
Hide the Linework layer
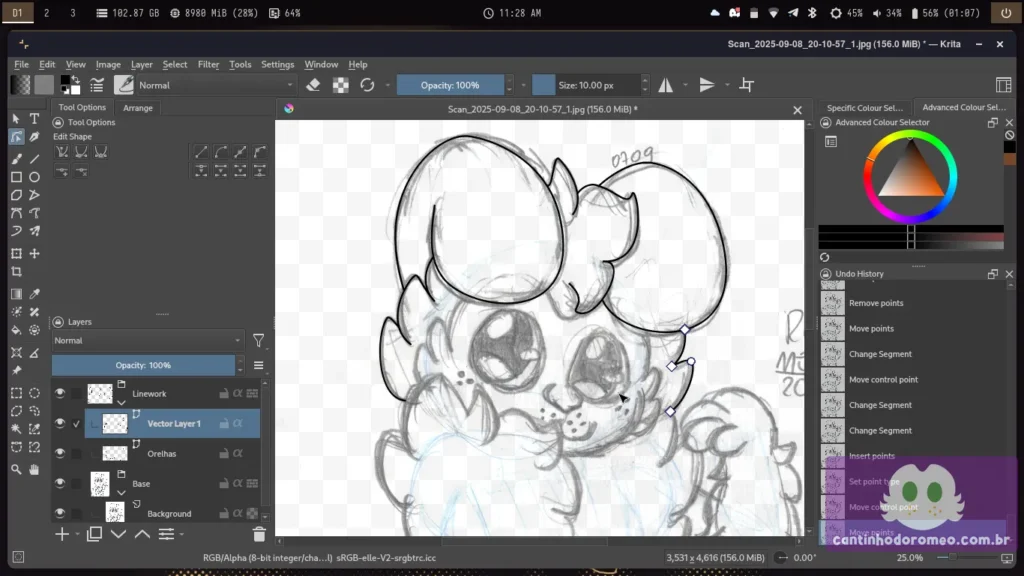coord(60,393)
